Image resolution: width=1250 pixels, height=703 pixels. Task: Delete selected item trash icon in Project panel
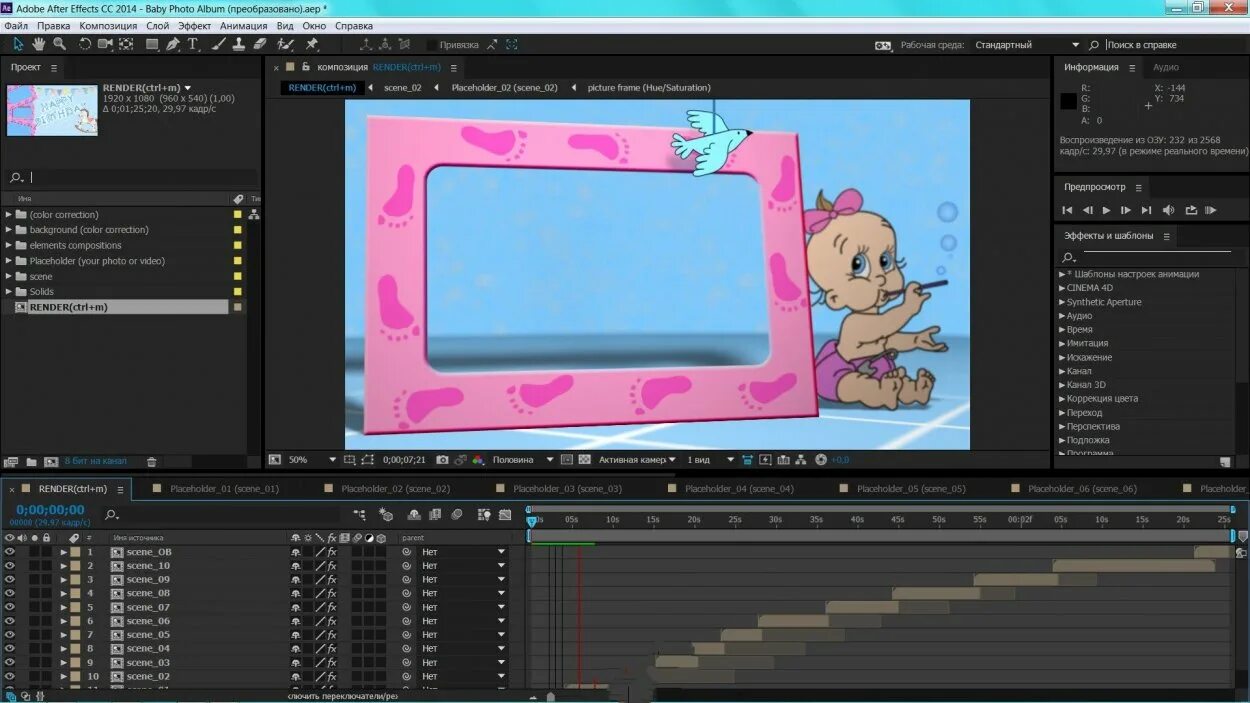[152, 462]
